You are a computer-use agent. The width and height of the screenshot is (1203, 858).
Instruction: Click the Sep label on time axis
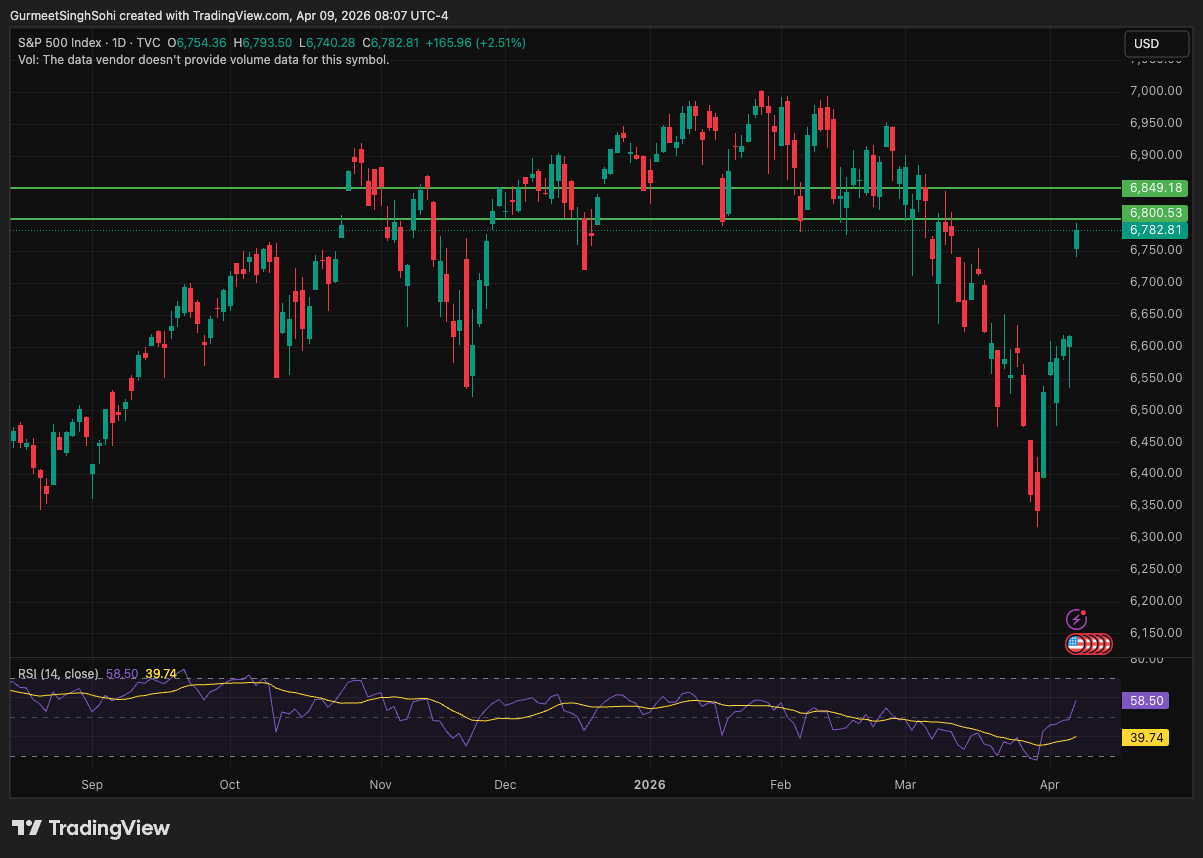coord(92,785)
